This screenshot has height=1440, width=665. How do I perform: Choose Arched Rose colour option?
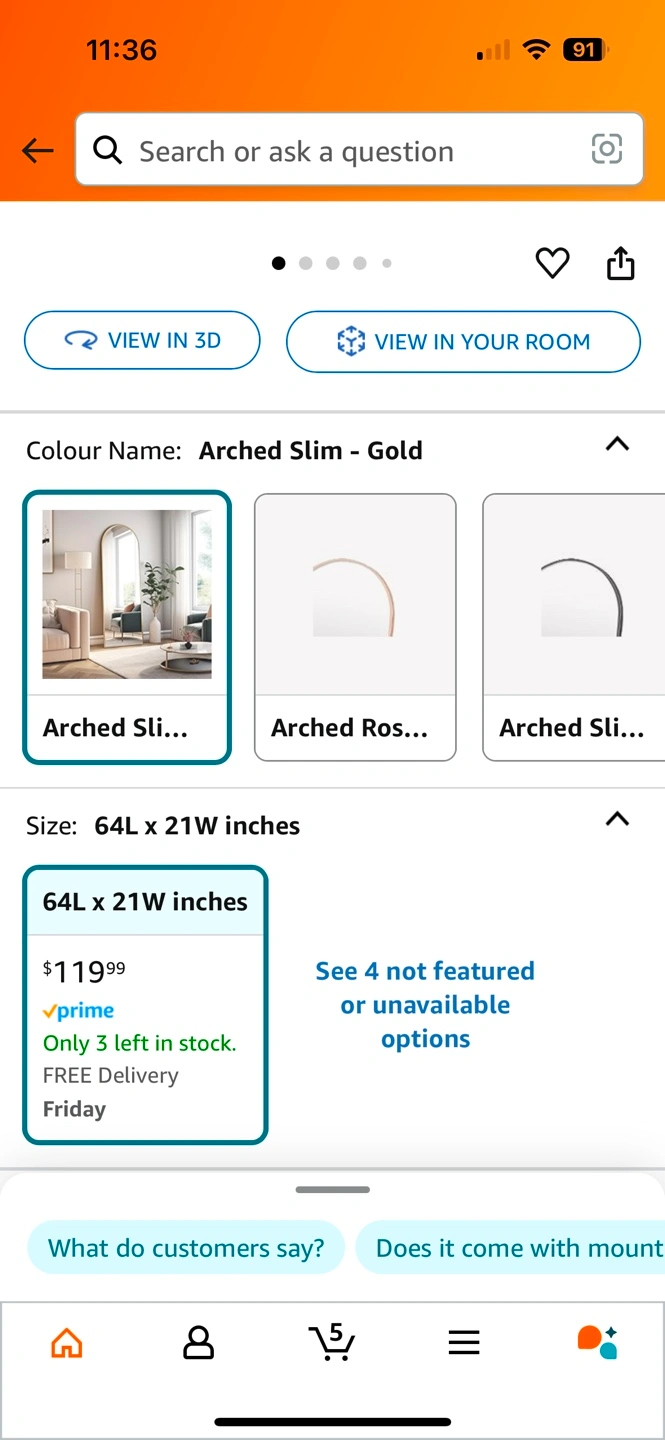355,627
